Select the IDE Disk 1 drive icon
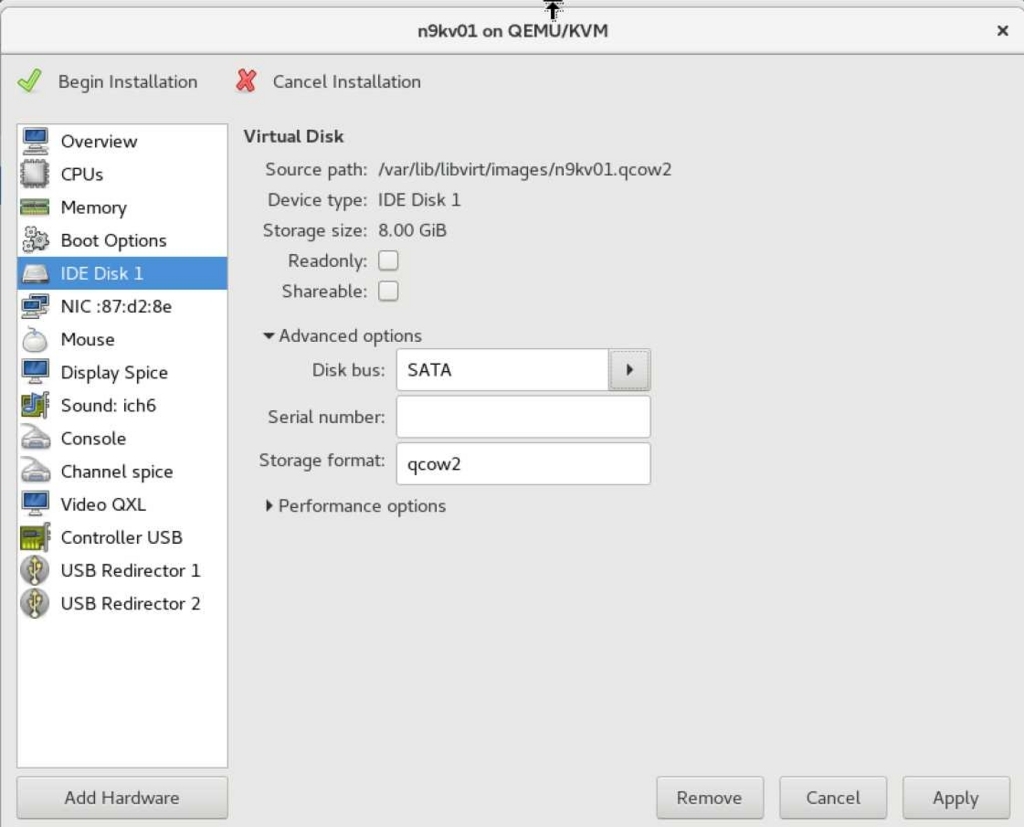The image size is (1024, 827). point(35,273)
